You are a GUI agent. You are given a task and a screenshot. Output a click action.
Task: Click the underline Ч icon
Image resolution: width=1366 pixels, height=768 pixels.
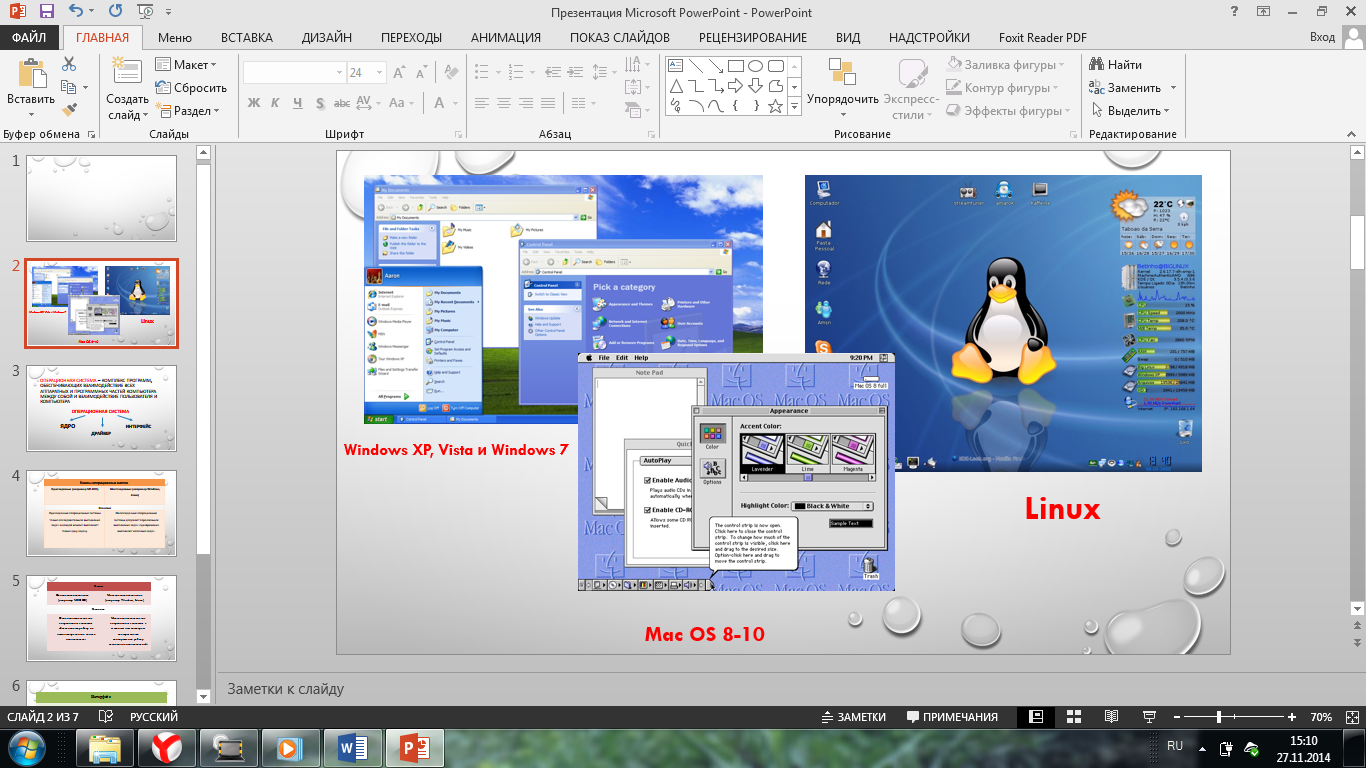click(x=298, y=102)
